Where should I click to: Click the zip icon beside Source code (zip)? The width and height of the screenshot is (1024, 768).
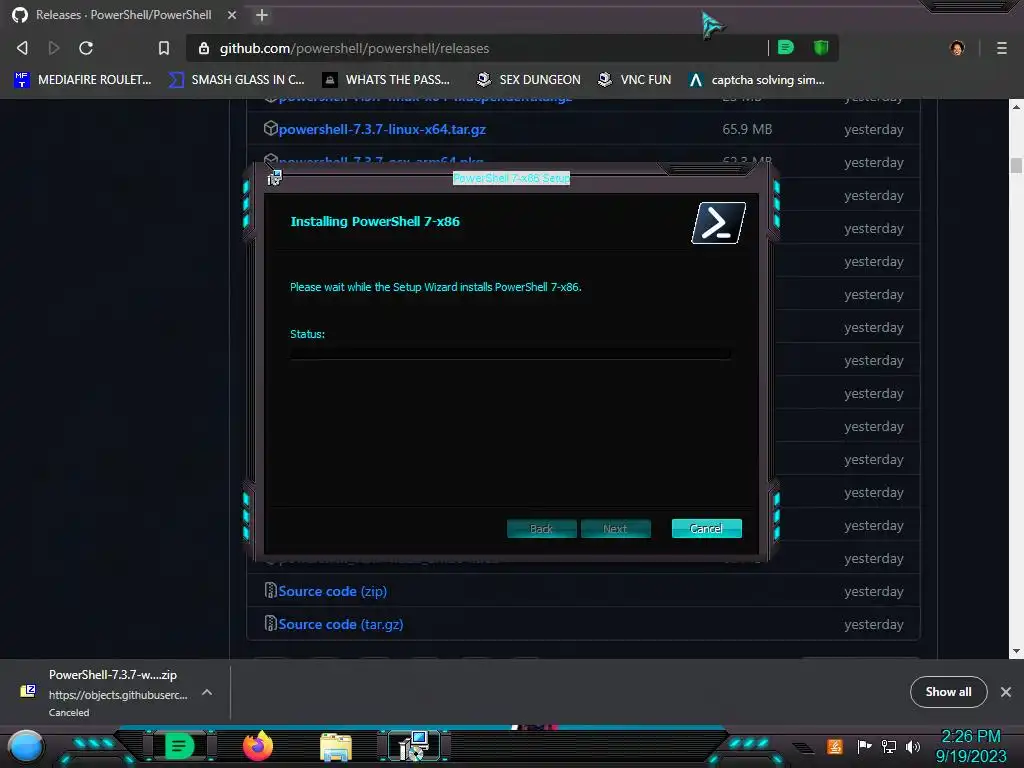pyautogui.click(x=270, y=590)
